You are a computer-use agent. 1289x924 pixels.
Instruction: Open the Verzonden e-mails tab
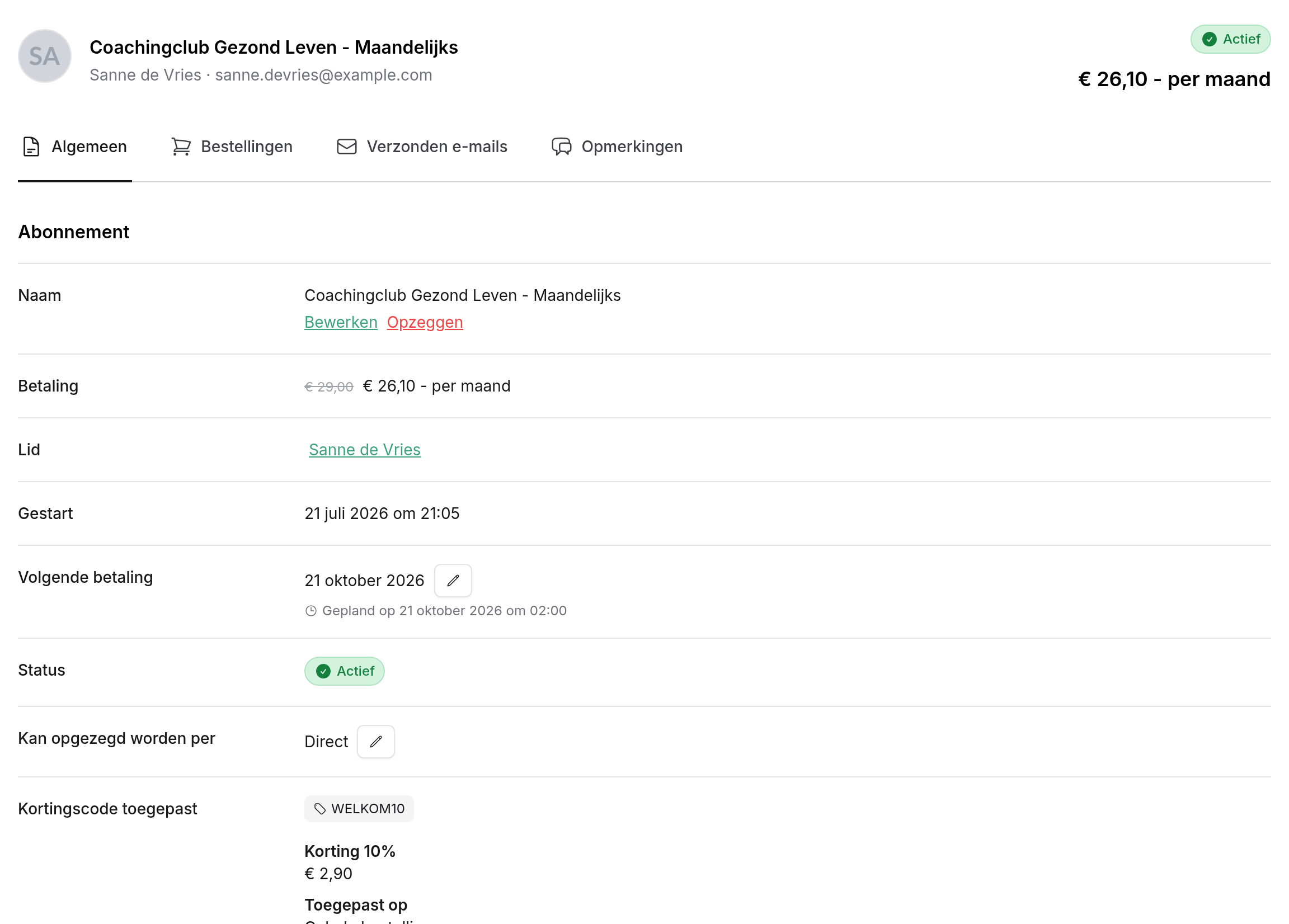[422, 147]
